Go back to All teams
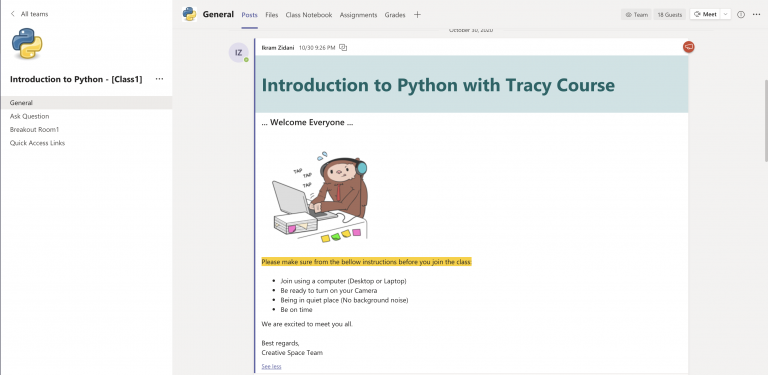 (29, 14)
